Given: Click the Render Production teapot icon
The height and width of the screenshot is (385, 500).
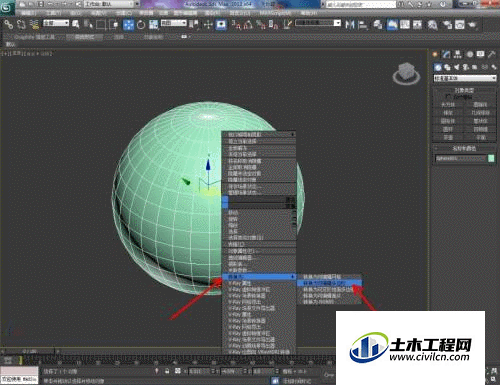Looking at the screenshot, I should pyautogui.click(x=472, y=25).
